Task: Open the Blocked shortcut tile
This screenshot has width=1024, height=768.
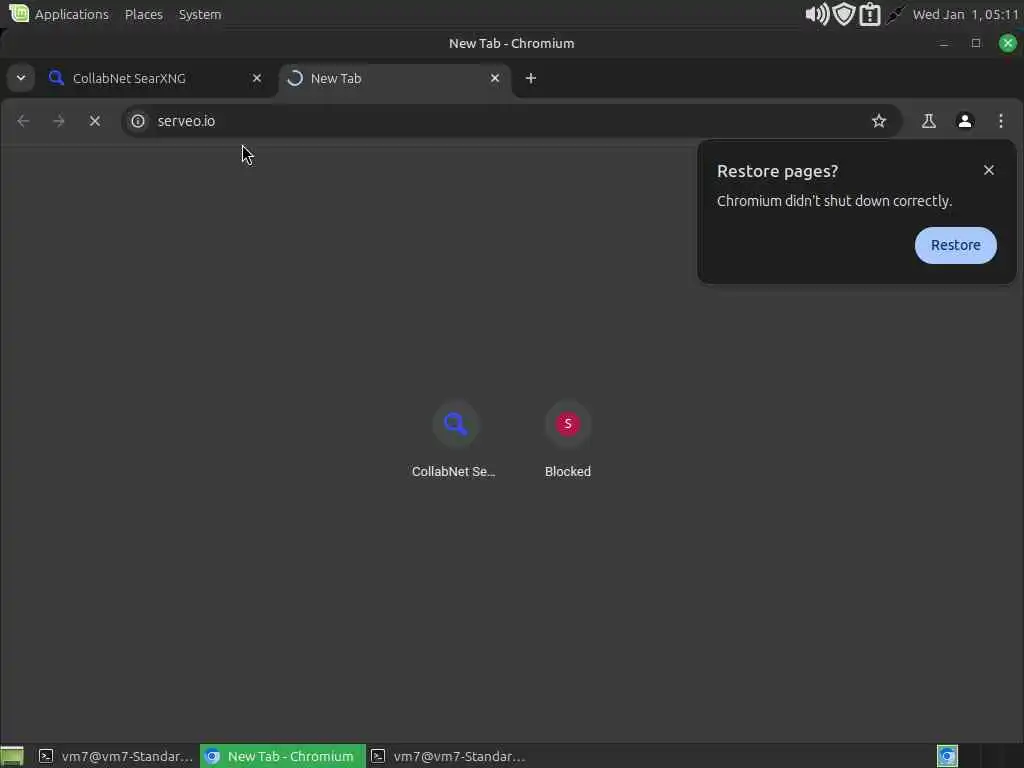Action: point(568,440)
